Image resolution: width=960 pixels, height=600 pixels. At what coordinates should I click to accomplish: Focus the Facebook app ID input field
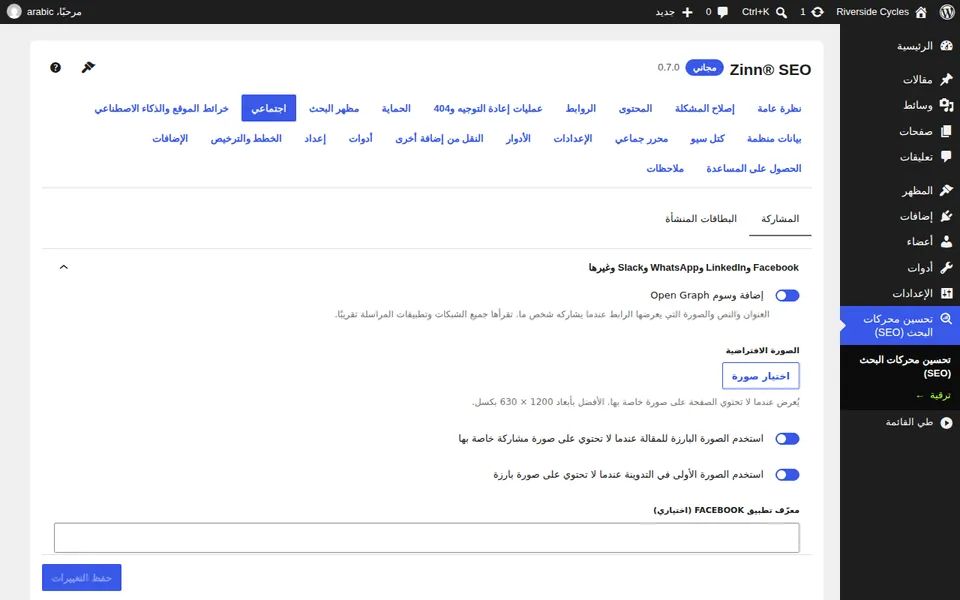coord(427,538)
